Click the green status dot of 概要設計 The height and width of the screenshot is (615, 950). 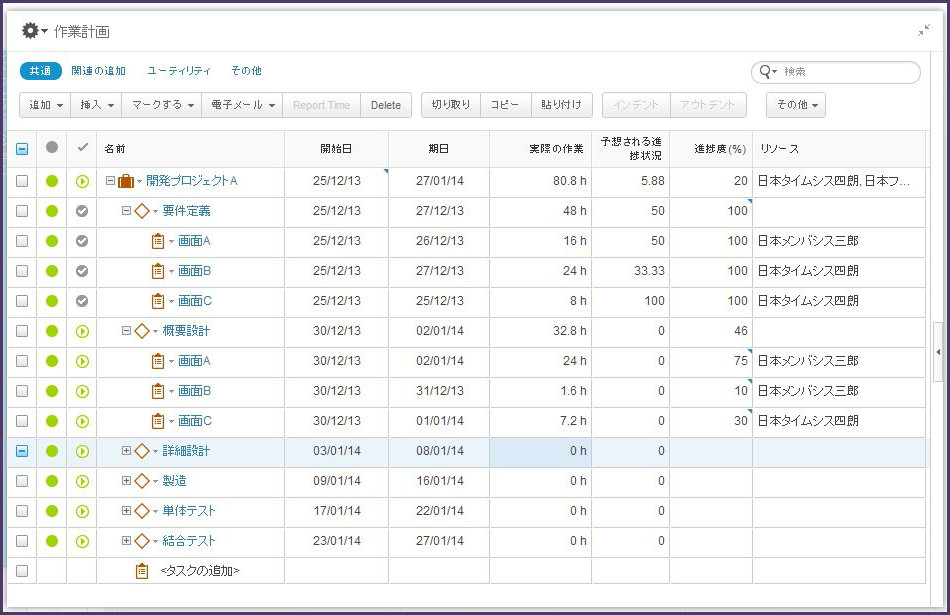point(52,331)
